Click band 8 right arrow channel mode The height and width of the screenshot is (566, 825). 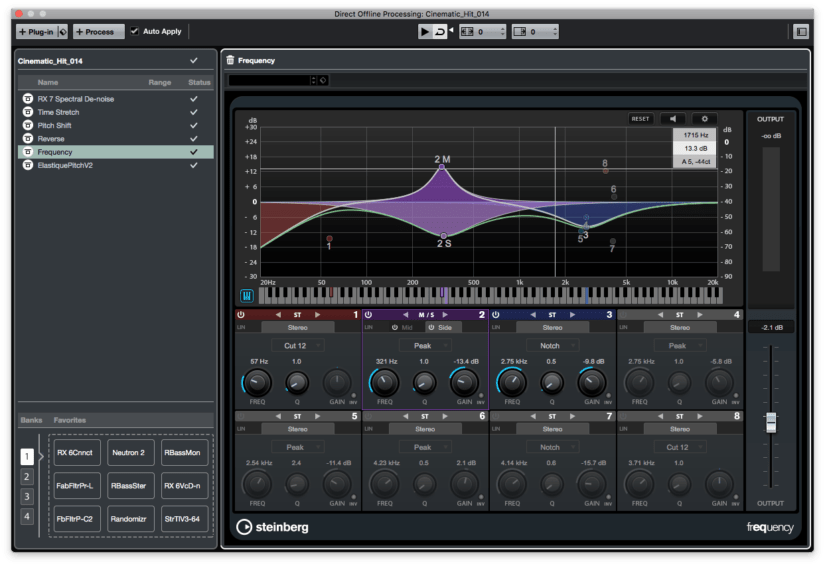pos(700,416)
